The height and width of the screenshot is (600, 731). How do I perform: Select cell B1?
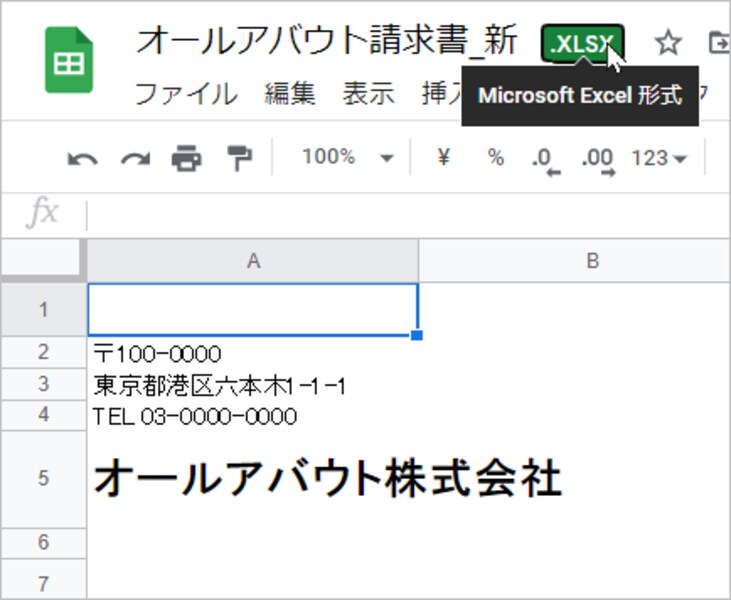574,309
